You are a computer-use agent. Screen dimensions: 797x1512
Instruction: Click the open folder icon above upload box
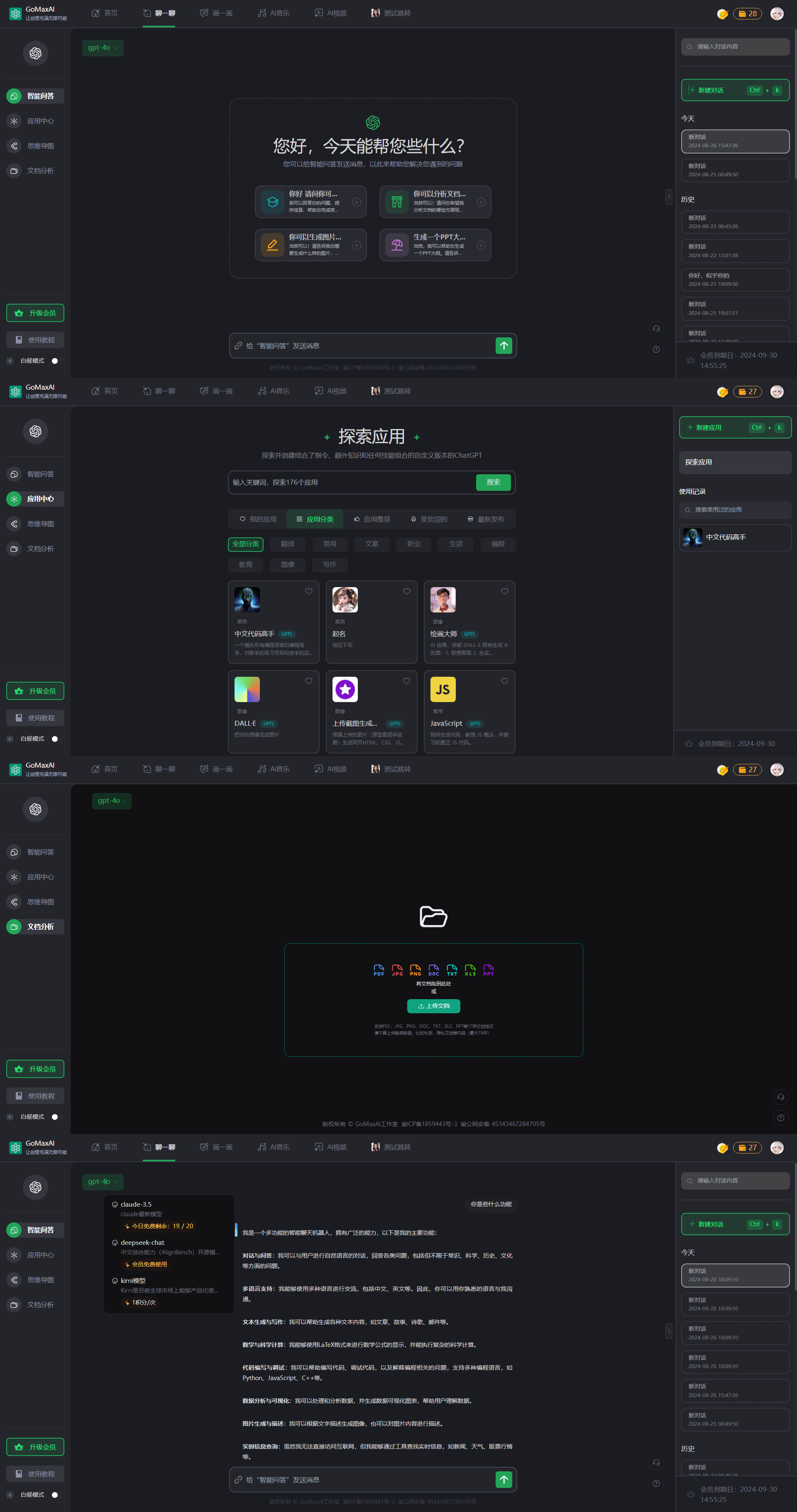point(433,916)
